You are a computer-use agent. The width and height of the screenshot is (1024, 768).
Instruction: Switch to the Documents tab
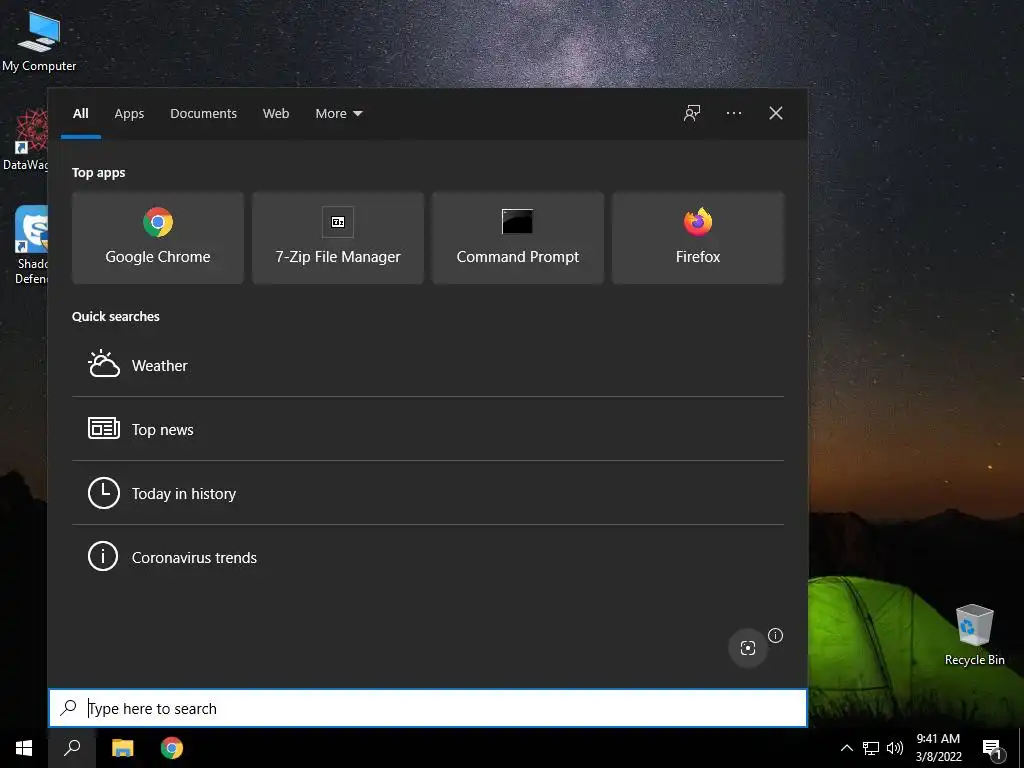pyautogui.click(x=203, y=114)
